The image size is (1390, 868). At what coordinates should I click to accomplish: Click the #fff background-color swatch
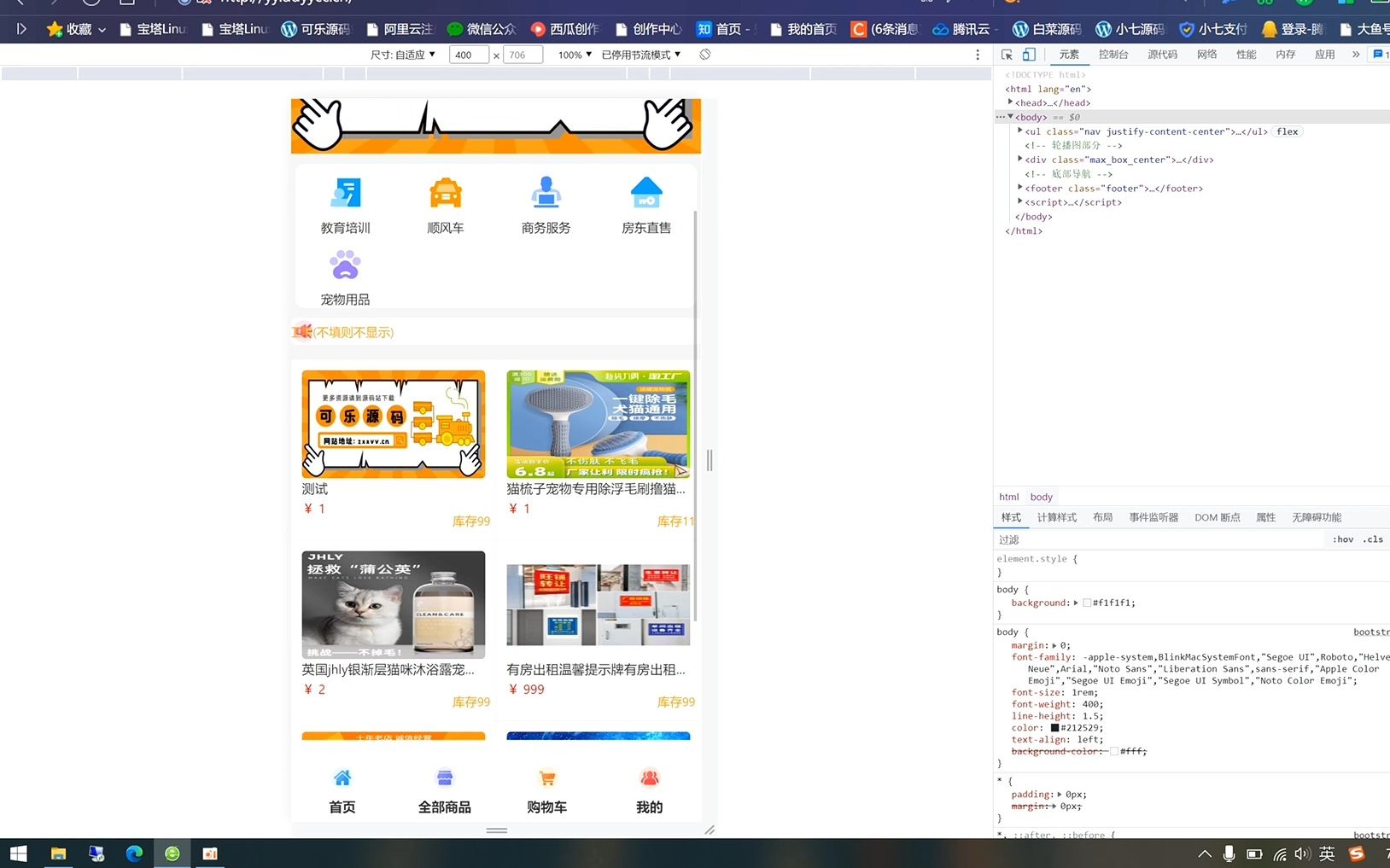coord(1114,751)
